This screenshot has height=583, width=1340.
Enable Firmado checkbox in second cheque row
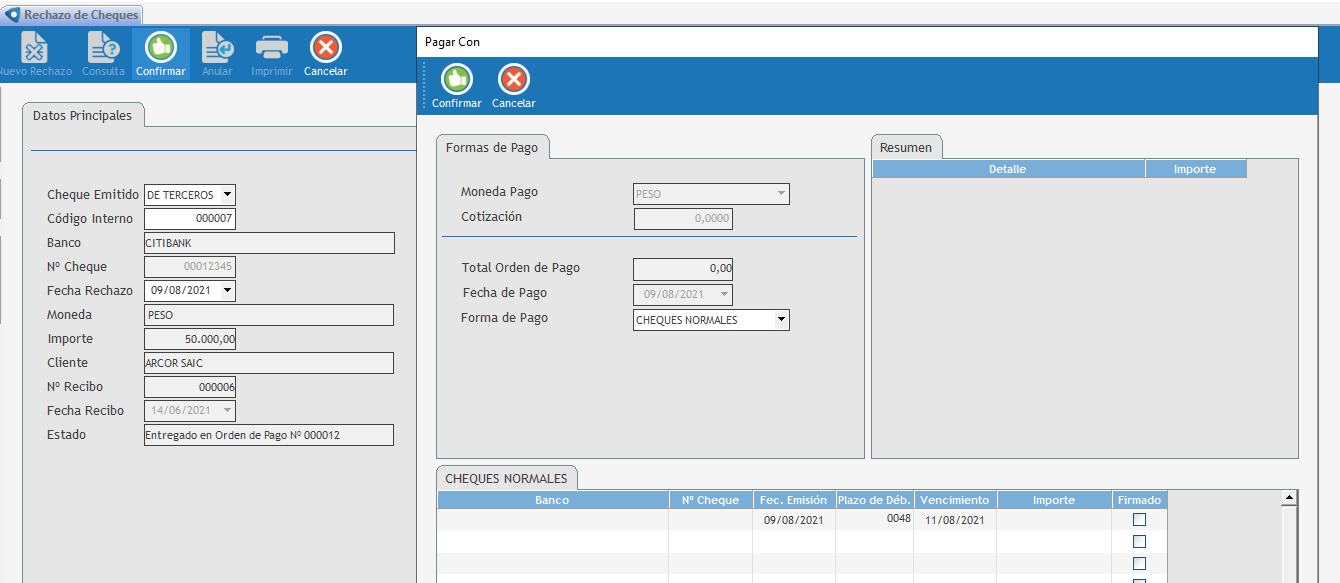coord(1139,542)
